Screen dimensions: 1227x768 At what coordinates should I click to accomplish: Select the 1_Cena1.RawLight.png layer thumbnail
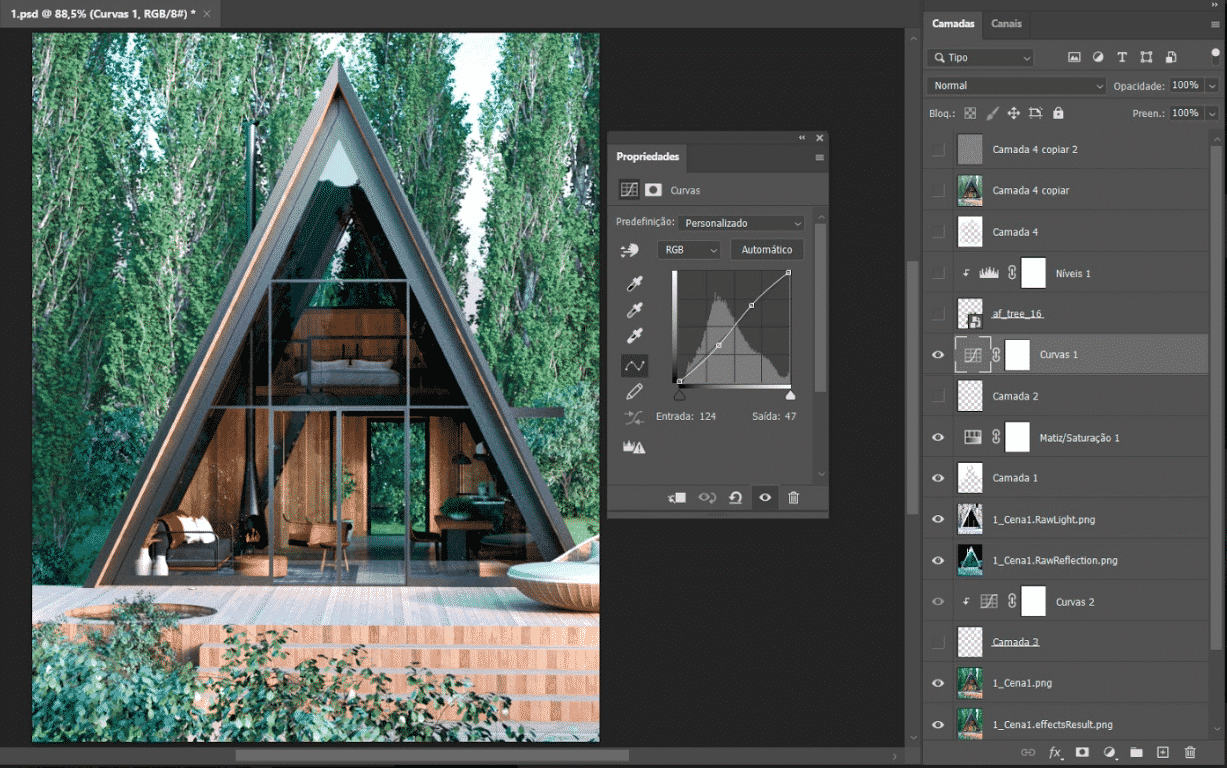(970, 519)
